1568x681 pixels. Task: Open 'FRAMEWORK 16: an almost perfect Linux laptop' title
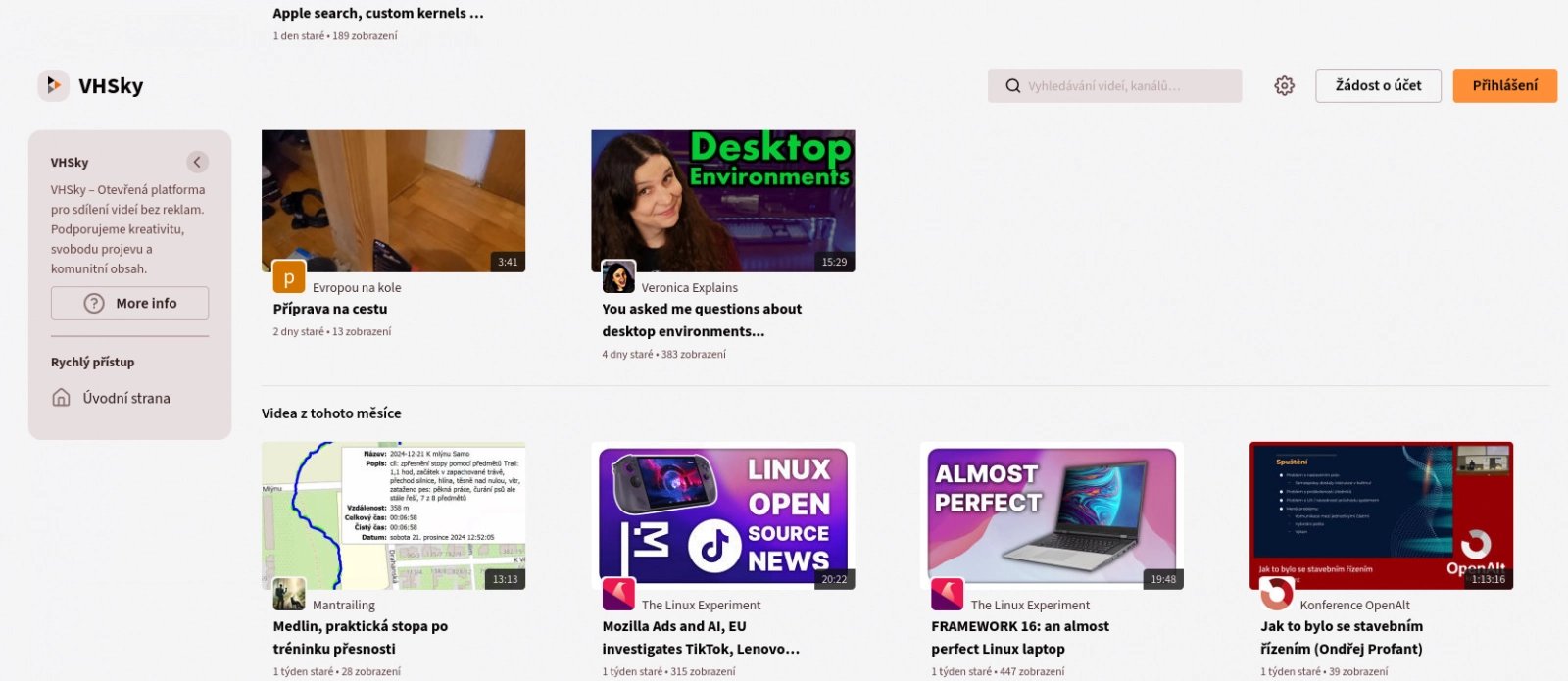click(x=1020, y=638)
